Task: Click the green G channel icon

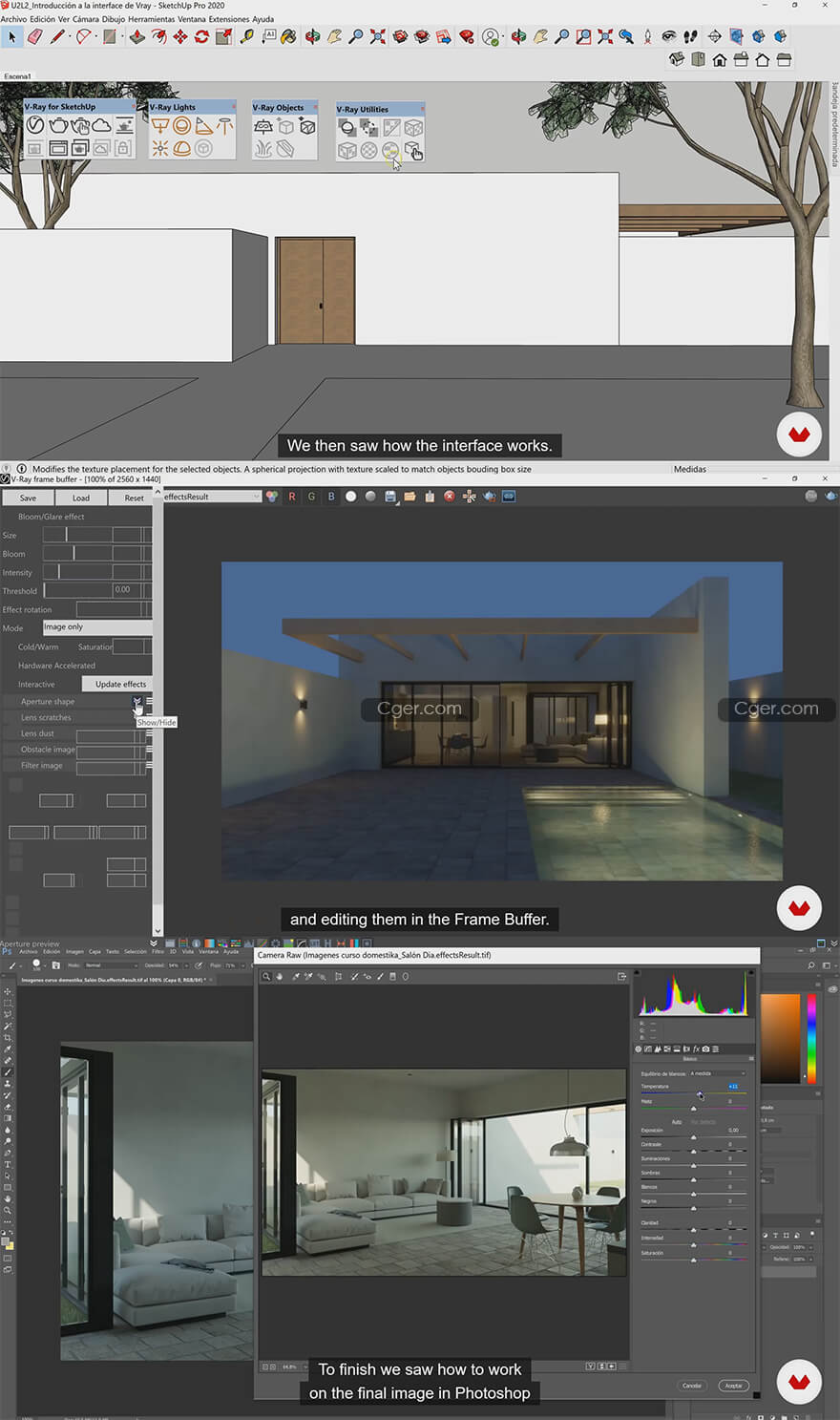Action: (x=311, y=497)
